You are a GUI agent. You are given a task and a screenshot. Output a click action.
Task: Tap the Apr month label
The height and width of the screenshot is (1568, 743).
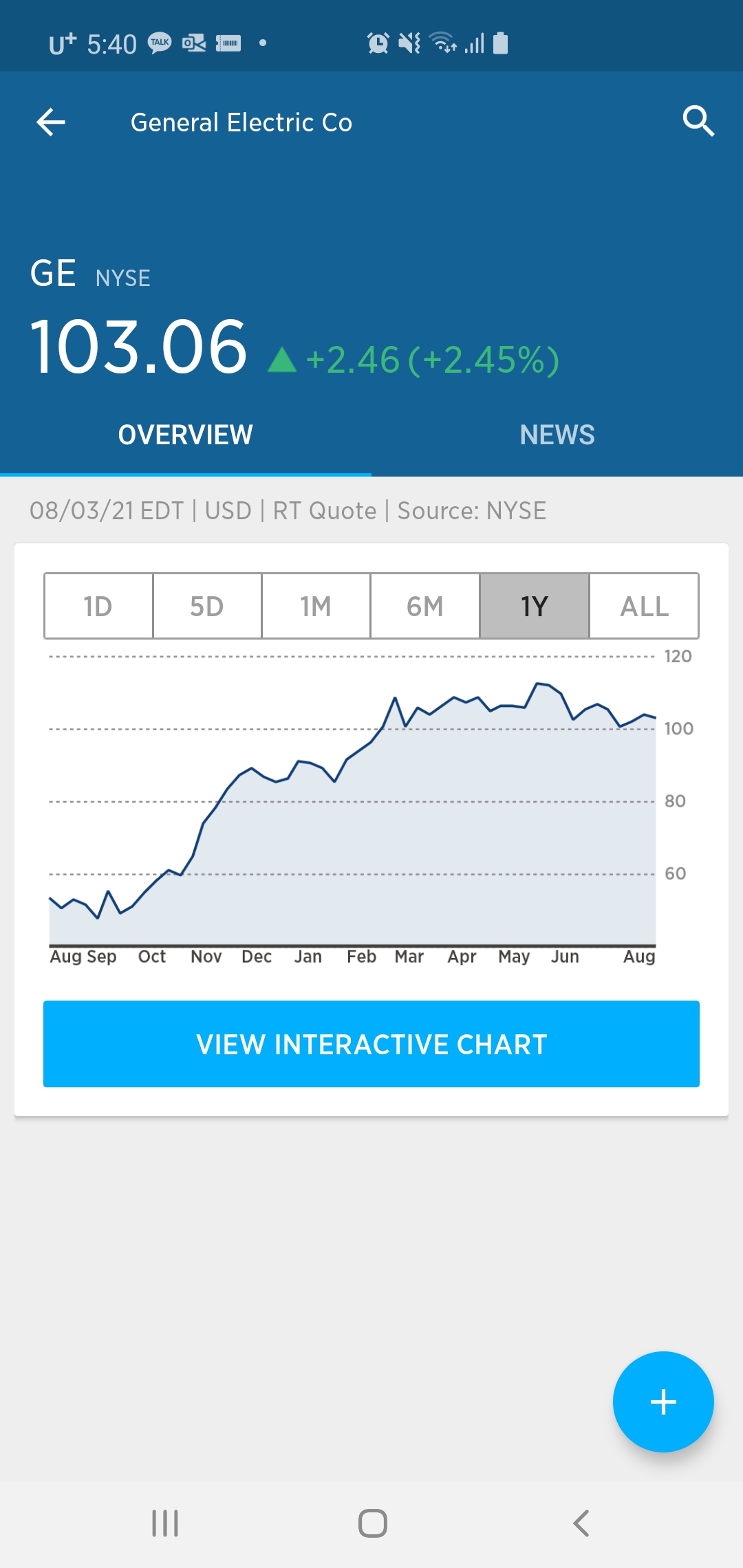click(x=462, y=957)
